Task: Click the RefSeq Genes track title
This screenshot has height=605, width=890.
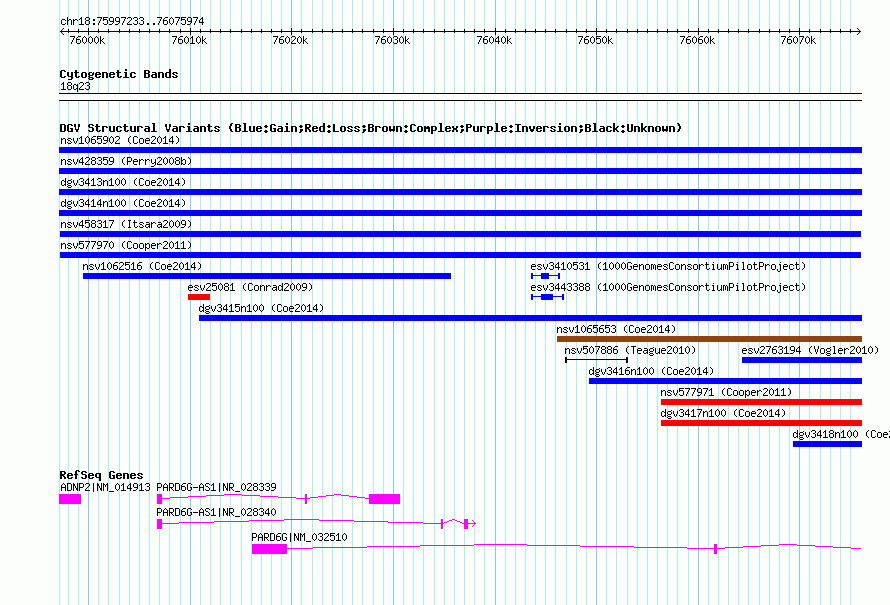Action: click(101, 475)
